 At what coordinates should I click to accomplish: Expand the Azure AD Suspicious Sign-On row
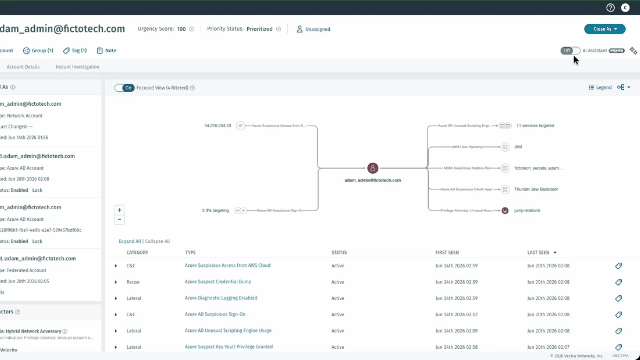tap(116, 315)
